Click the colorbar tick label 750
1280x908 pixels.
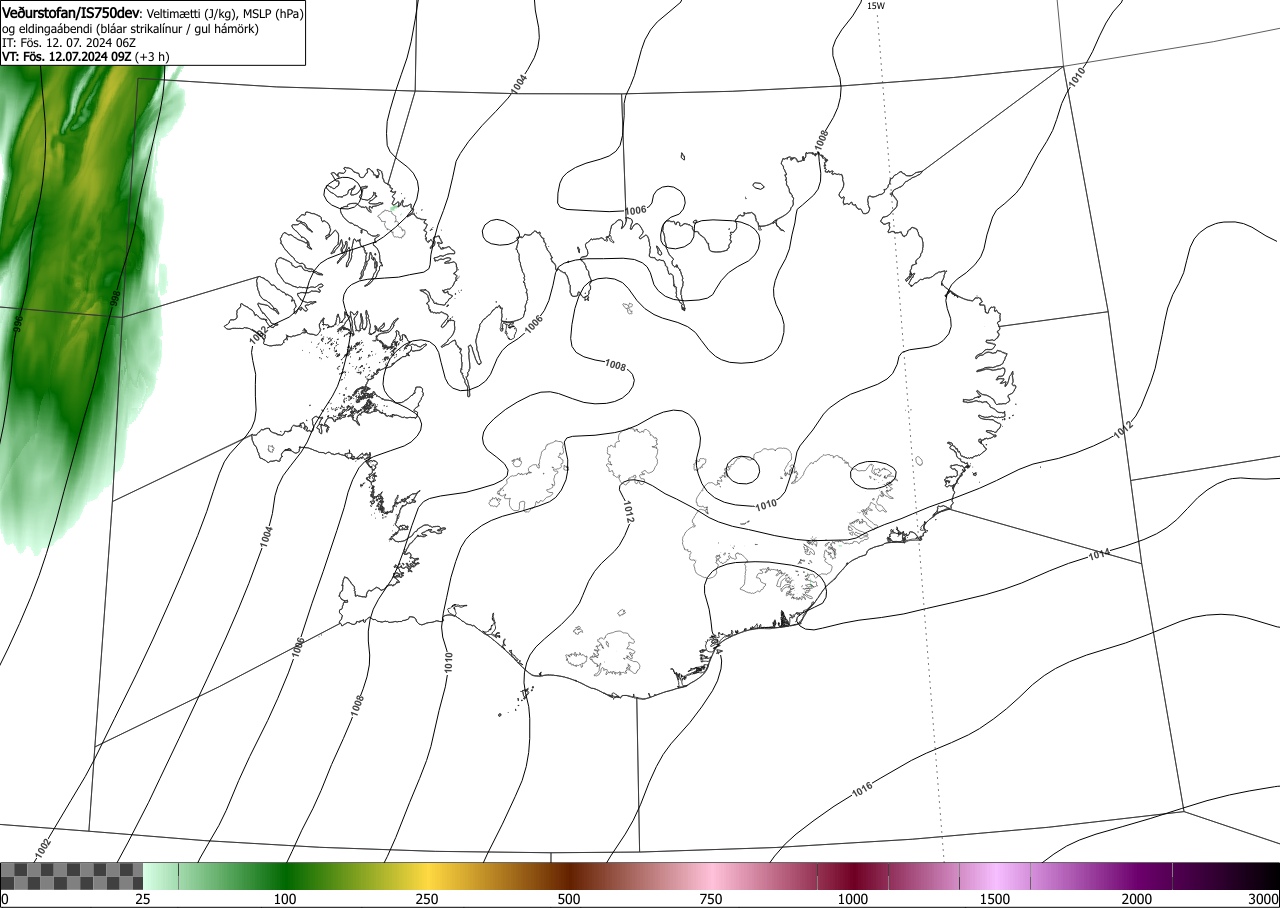click(x=711, y=899)
